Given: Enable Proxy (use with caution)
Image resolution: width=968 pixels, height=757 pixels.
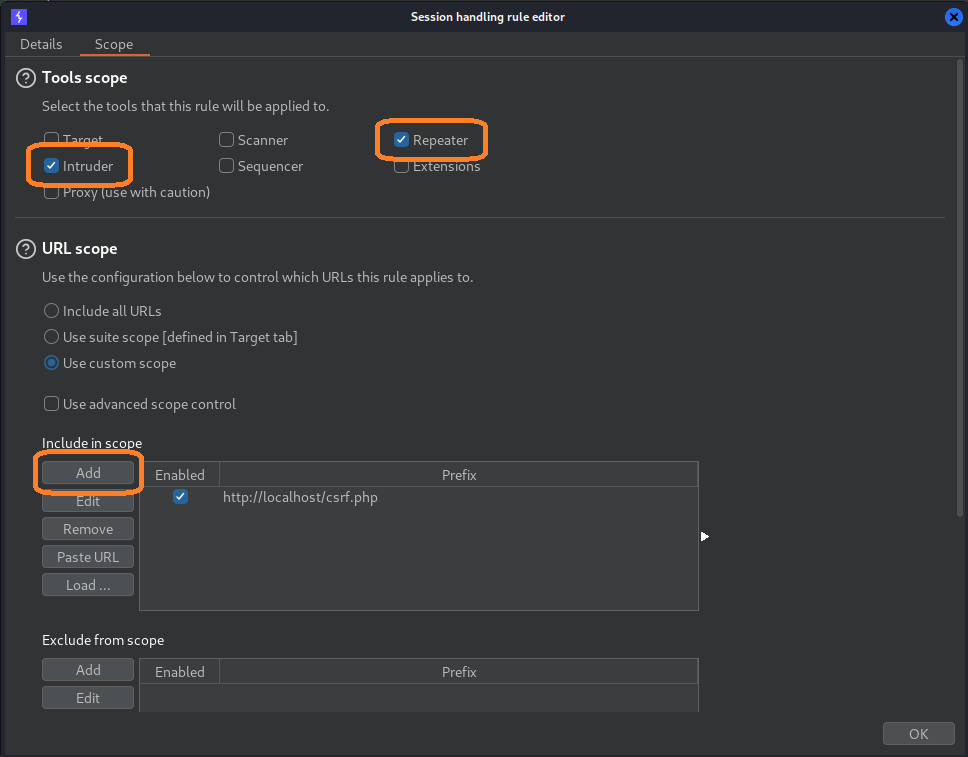Looking at the screenshot, I should coord(50,192).
